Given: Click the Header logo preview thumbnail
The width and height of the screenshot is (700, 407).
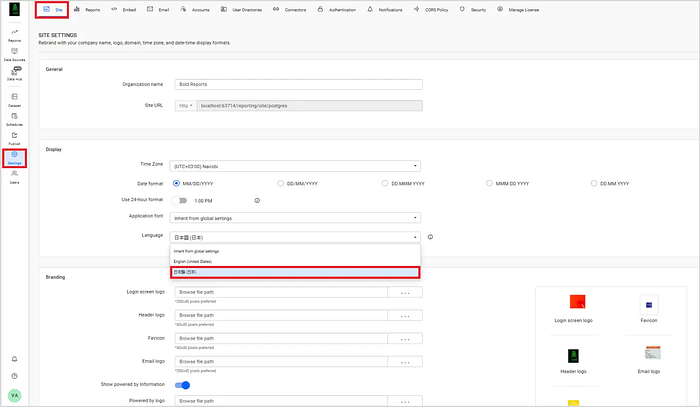Looking at the screenshot, I should coord(573,356).
